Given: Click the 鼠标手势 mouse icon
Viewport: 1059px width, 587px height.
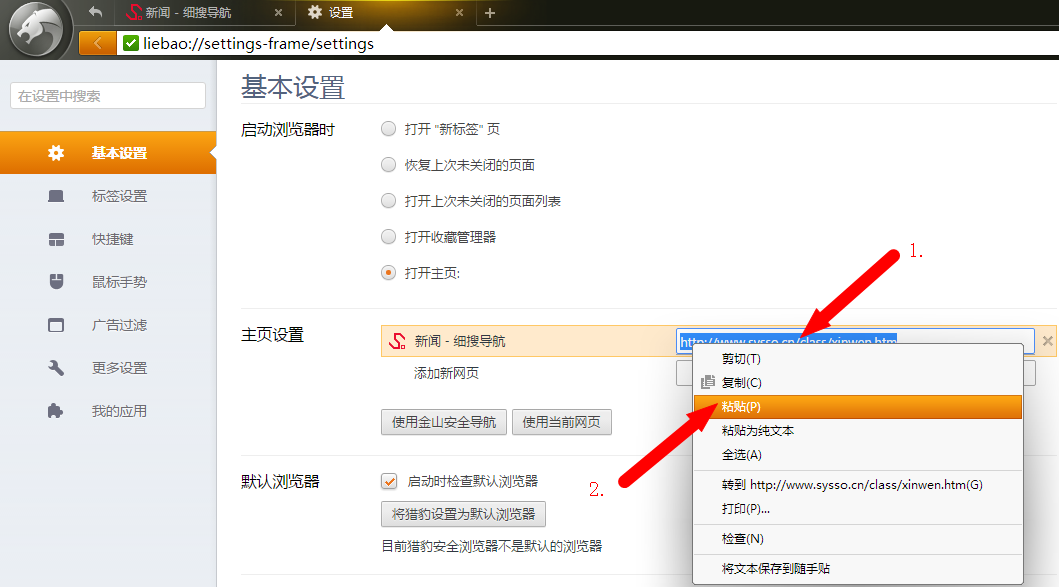Looking at the screenshot, I should tap(56, 282).
